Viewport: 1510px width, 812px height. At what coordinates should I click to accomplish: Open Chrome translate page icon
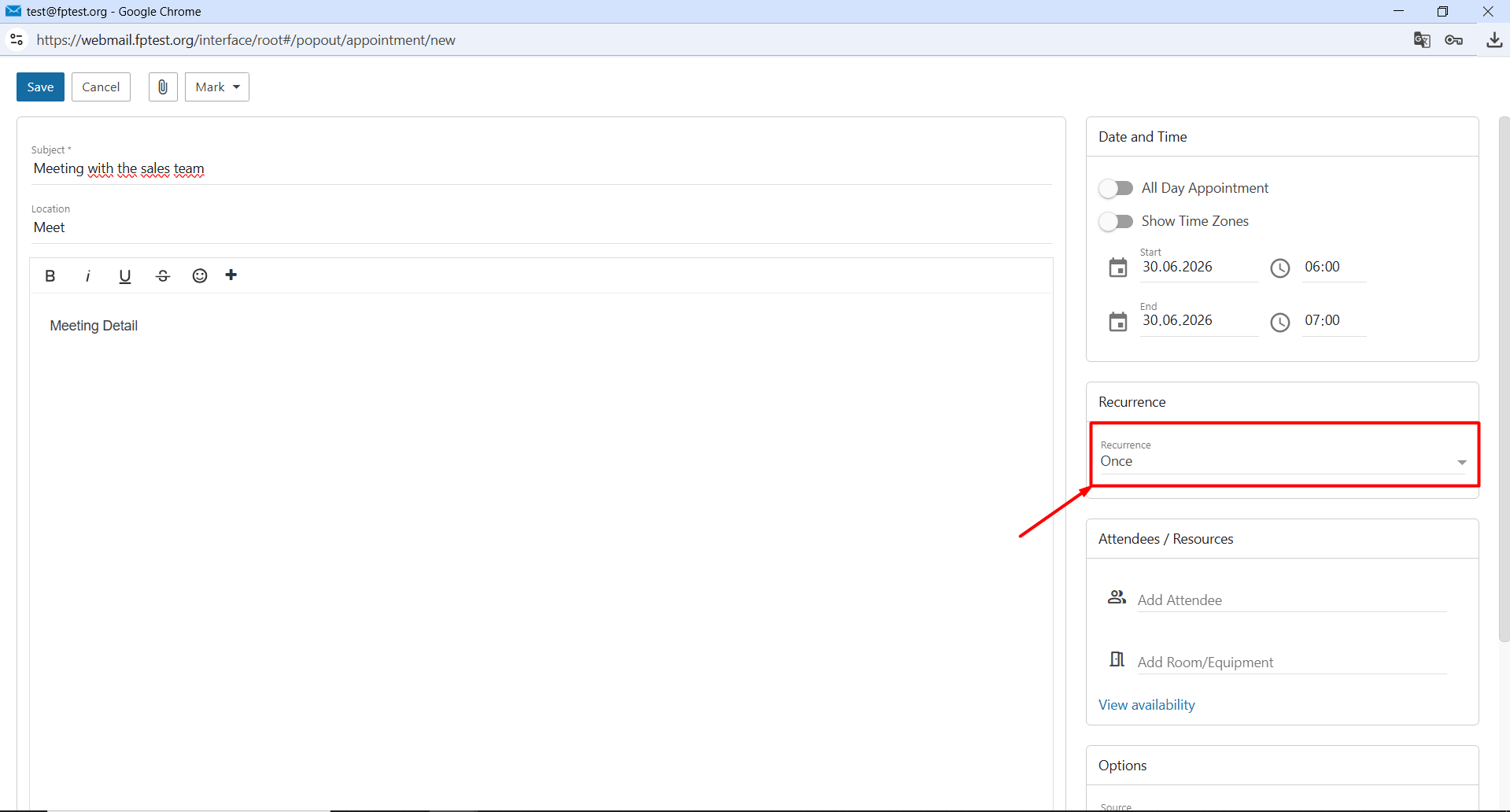(1422, 40)
